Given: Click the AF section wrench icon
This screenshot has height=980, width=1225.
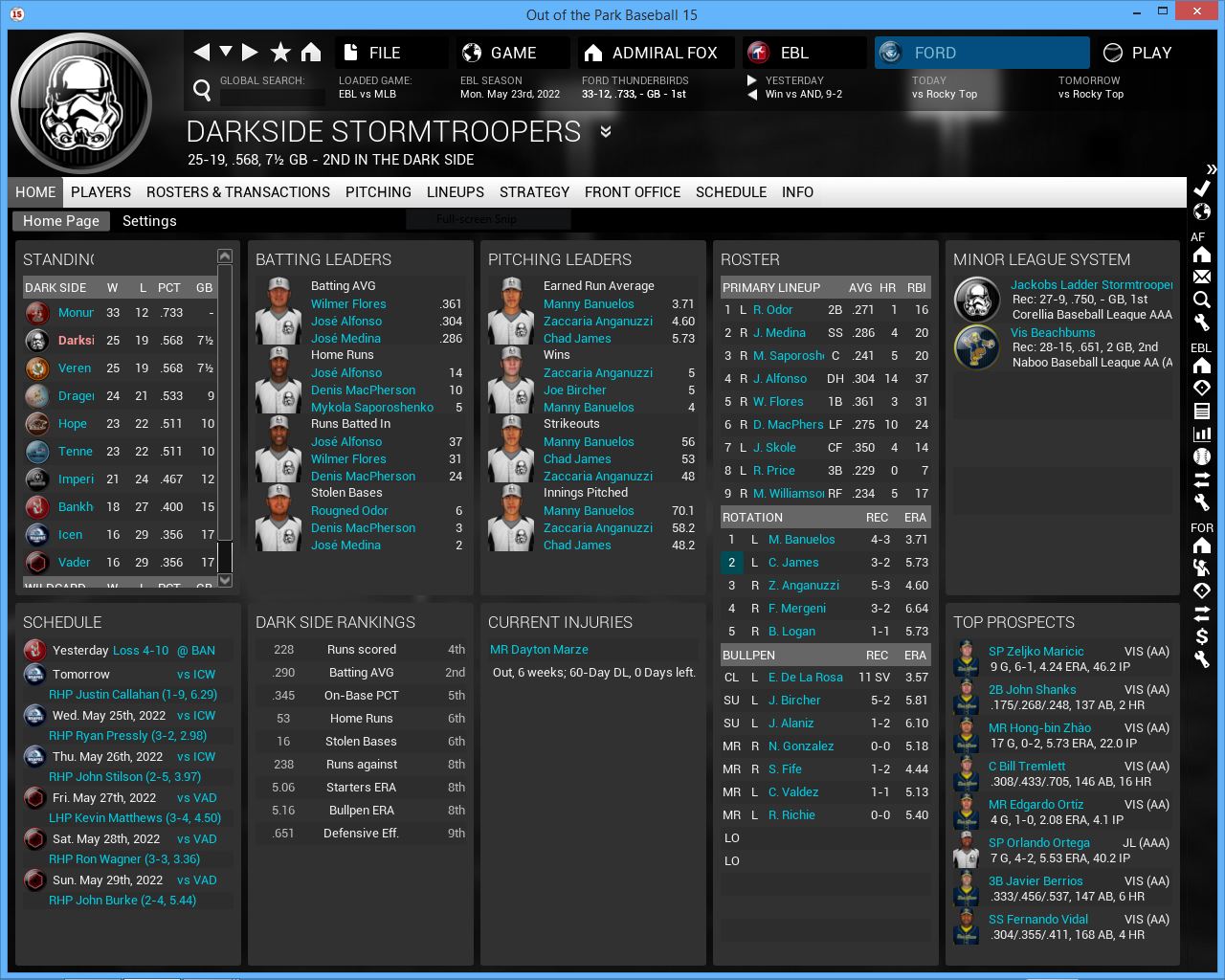Looking at the screenshot, I should coord(1202,323).
